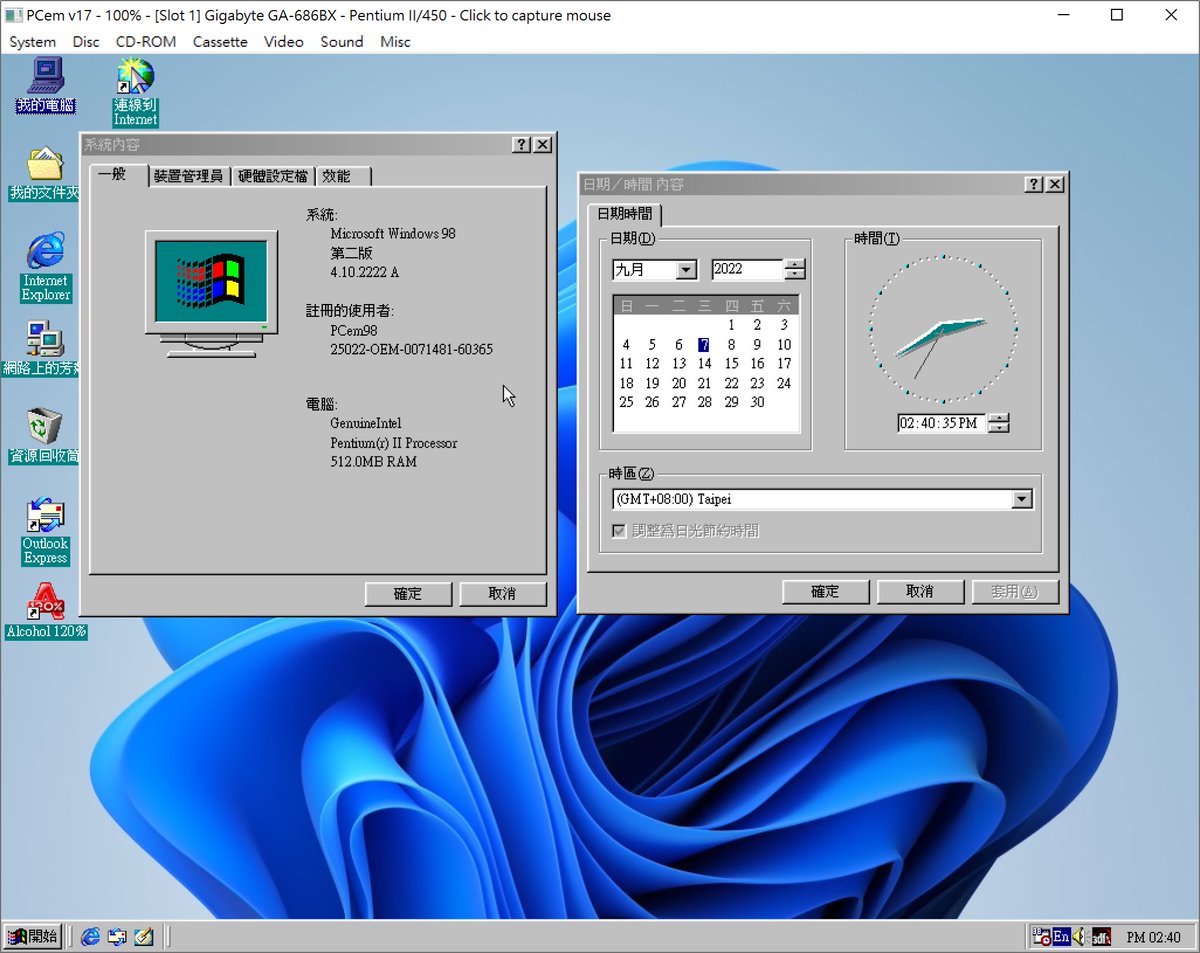Open the 我的電腦 desktop icon

[x=46, y=85]
